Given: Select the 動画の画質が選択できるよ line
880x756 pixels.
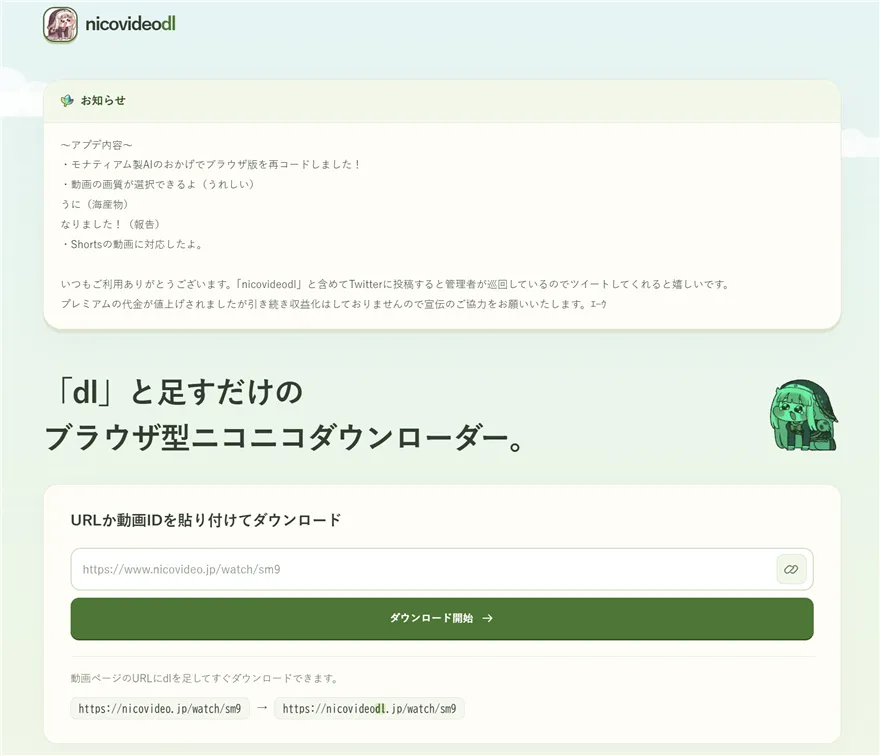Looking at the screenshot, I should 158,184.
